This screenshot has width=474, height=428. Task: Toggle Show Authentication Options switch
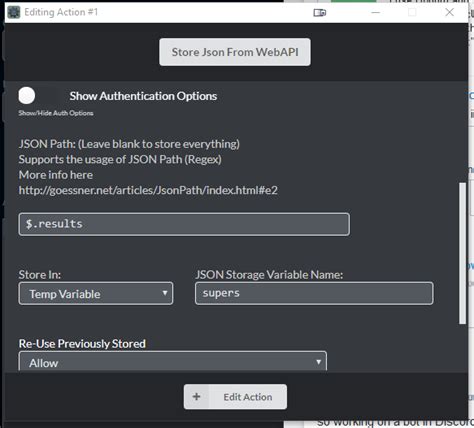pos(27,96)
